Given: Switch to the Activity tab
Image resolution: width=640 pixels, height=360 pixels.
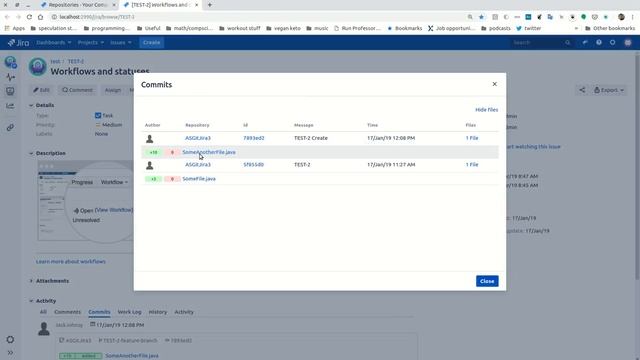Looking at the screenshot, I should click(x=184, y=312).
